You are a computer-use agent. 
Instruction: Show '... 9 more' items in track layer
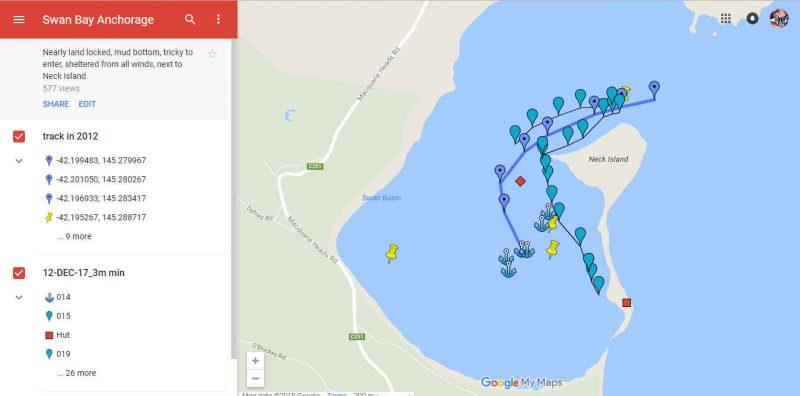click(74, 236)
